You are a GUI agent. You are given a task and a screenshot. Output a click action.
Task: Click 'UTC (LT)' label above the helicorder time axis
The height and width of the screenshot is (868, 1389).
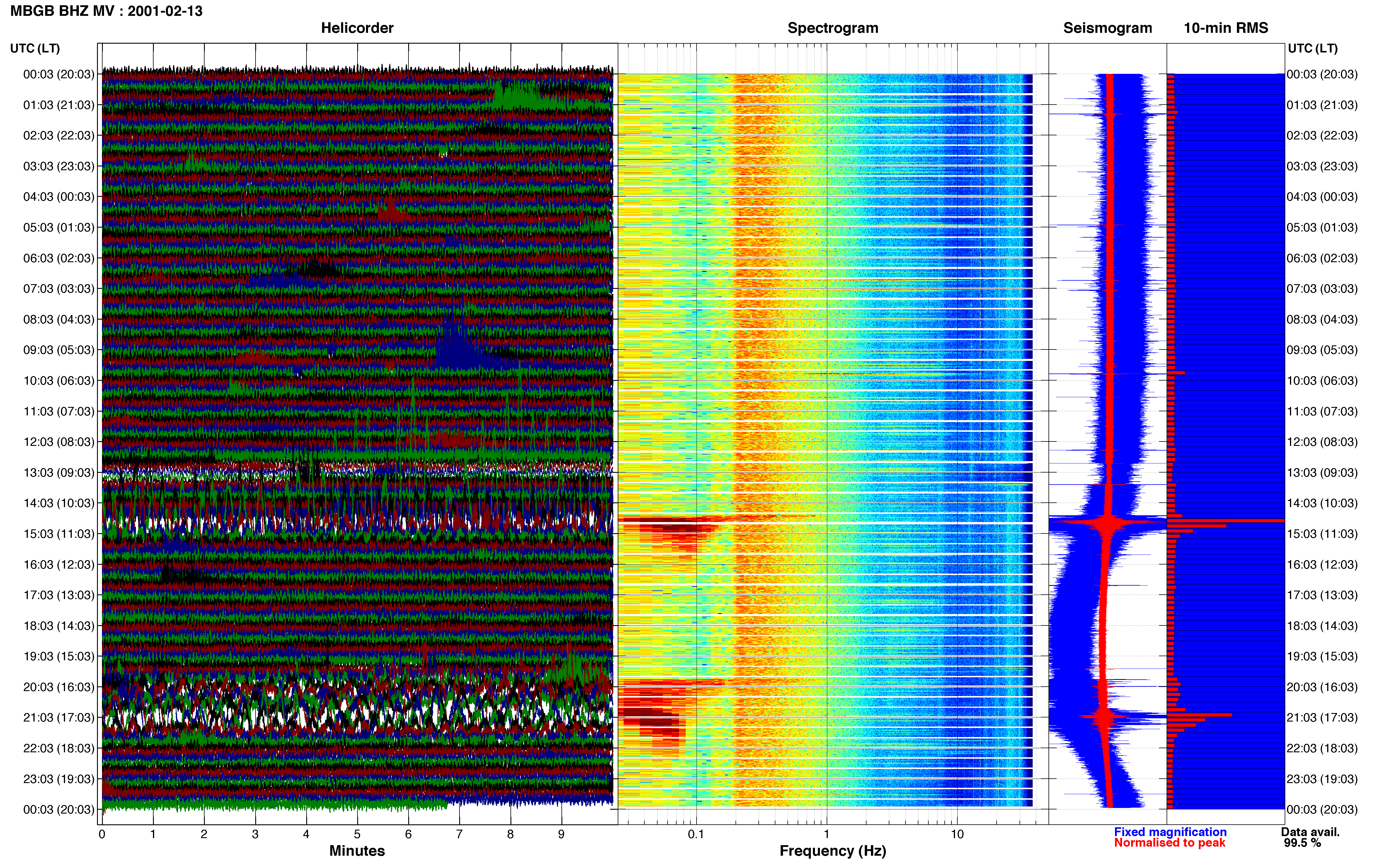pos(35,48)
